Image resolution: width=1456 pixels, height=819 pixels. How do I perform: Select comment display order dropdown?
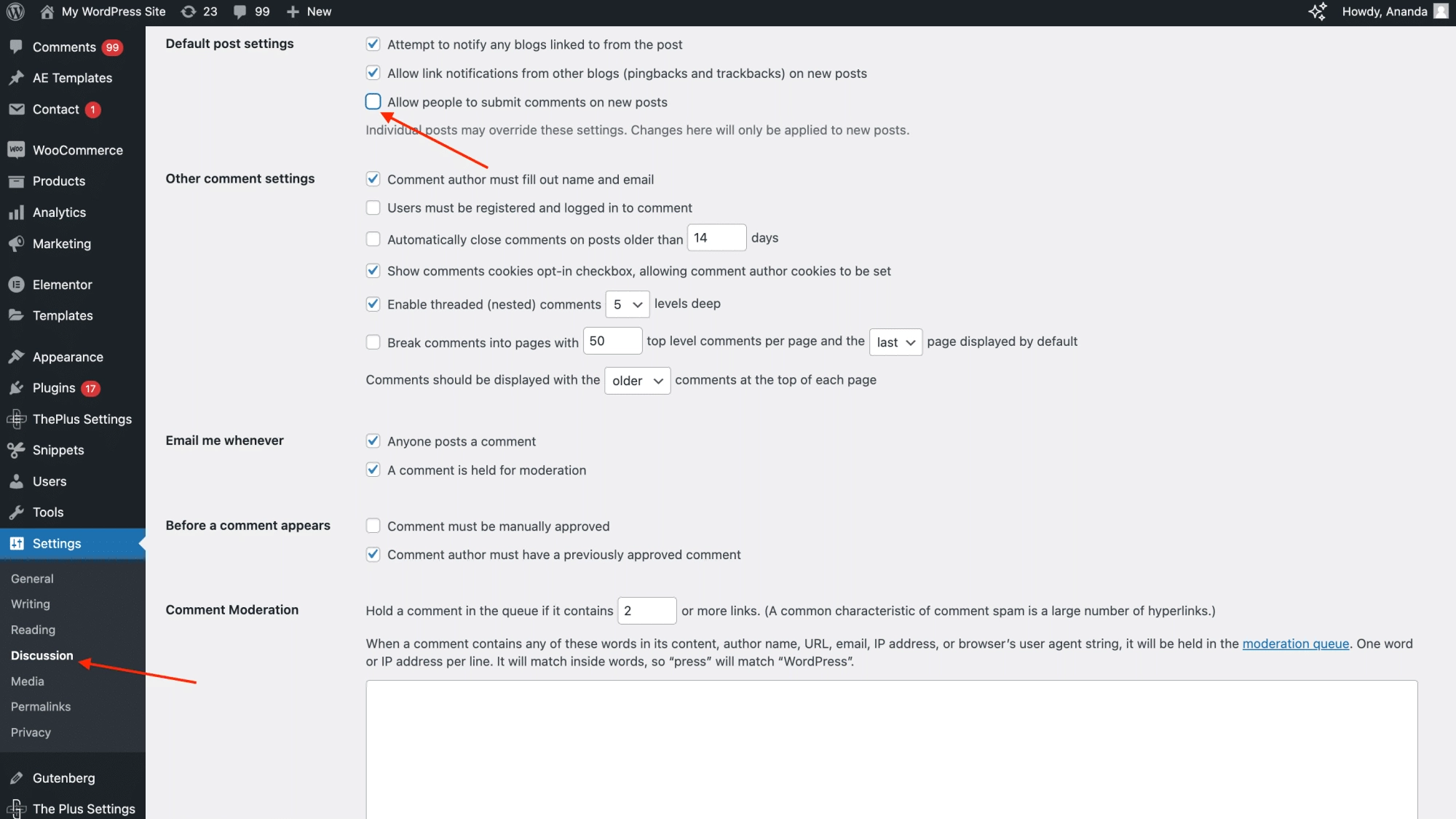pyautogui.click(x=636, y=380)
